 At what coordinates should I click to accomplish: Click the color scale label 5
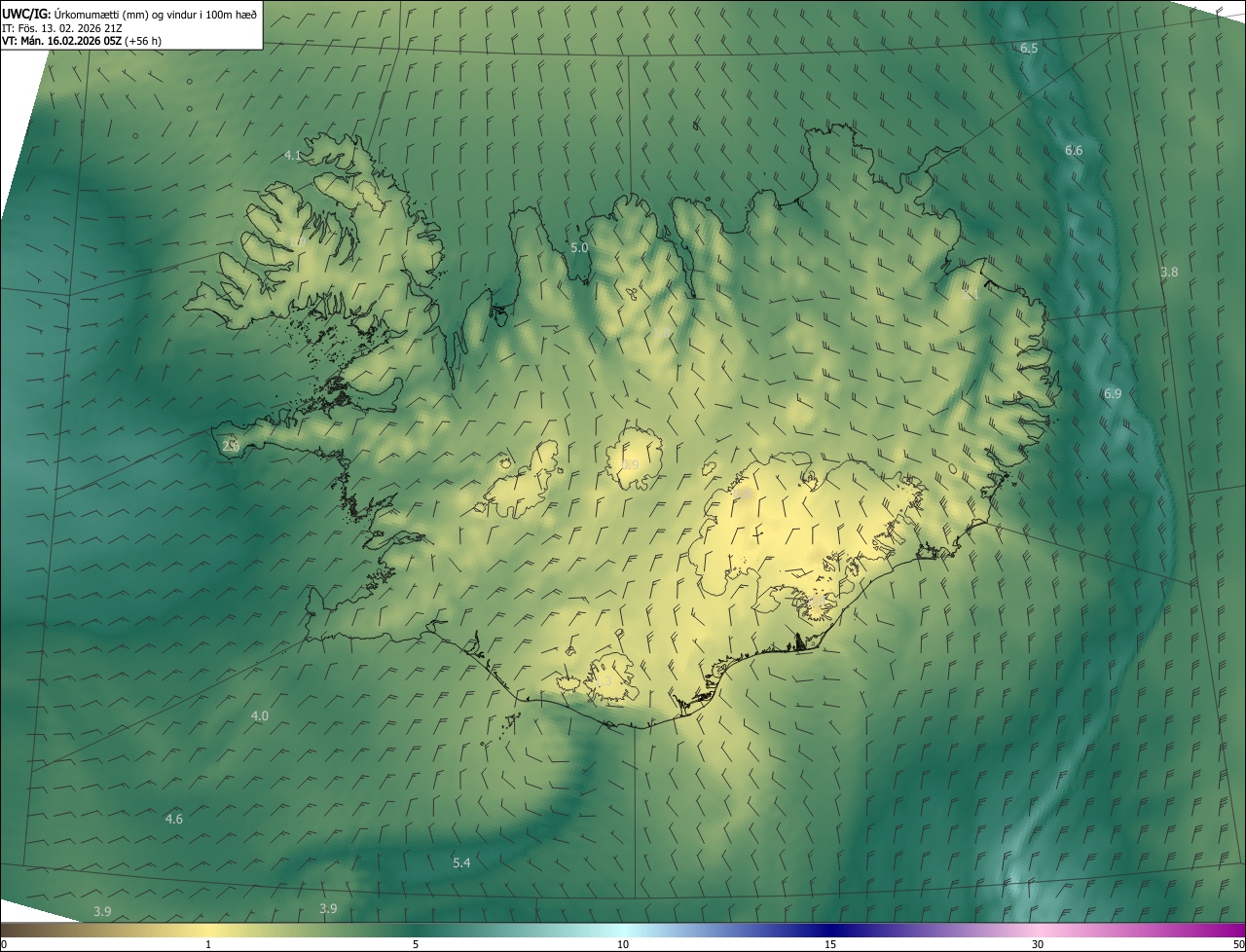416,944
